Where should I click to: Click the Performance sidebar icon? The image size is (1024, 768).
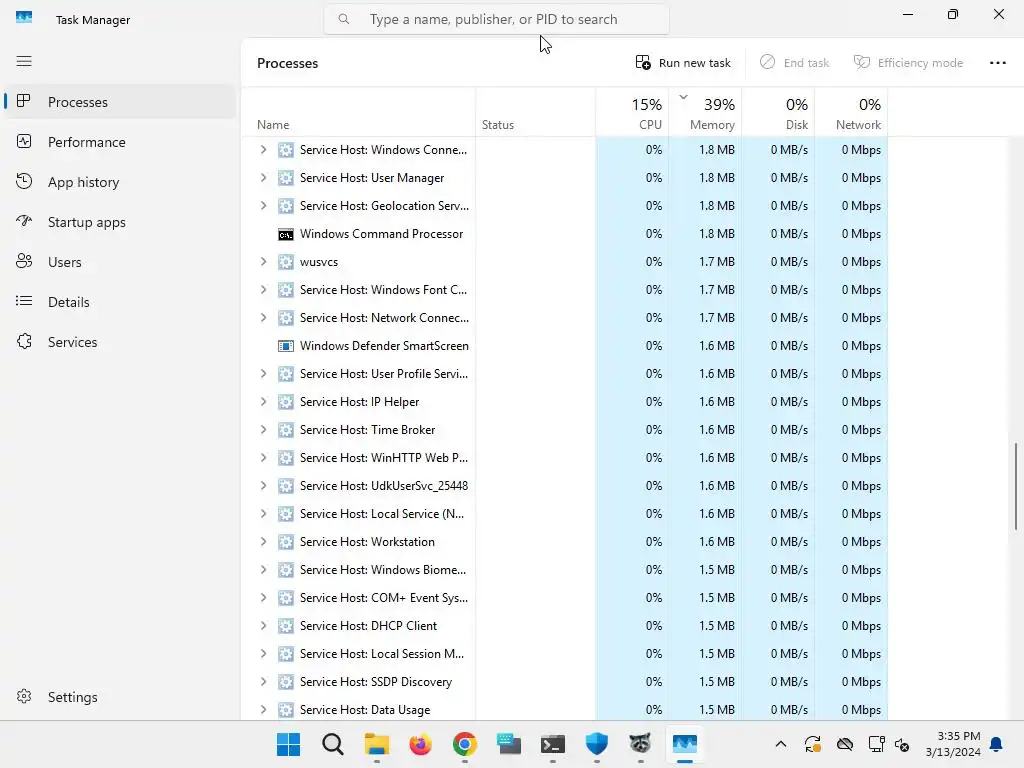[24, 142]
